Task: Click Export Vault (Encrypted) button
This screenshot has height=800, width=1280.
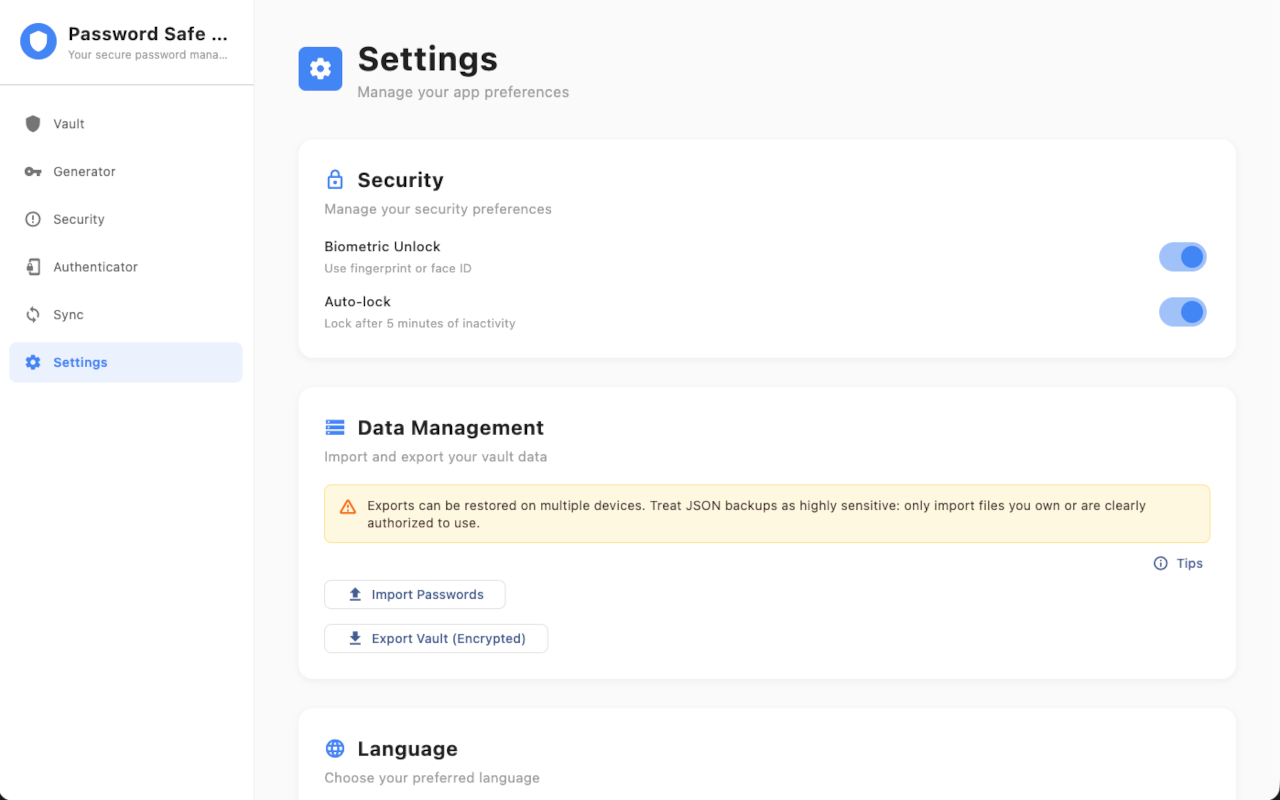Action: click(x=436, y=639)
